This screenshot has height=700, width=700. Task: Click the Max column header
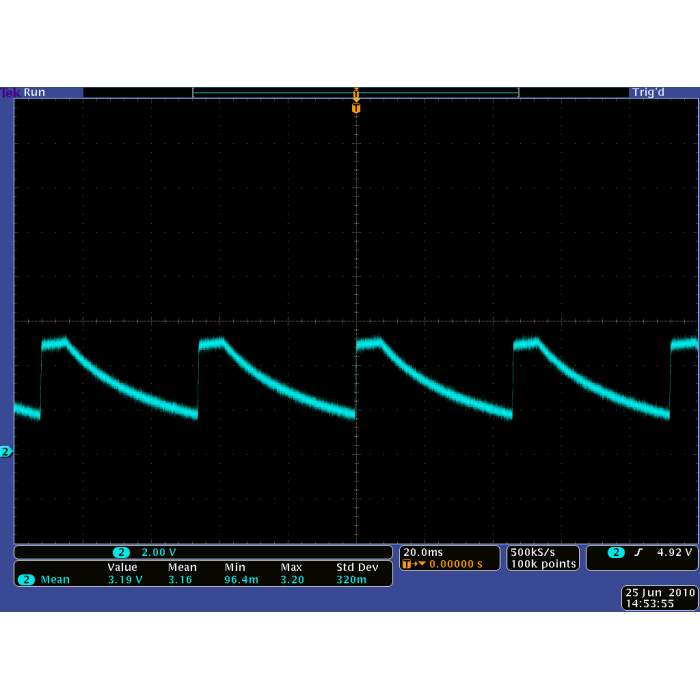point(291,567)
